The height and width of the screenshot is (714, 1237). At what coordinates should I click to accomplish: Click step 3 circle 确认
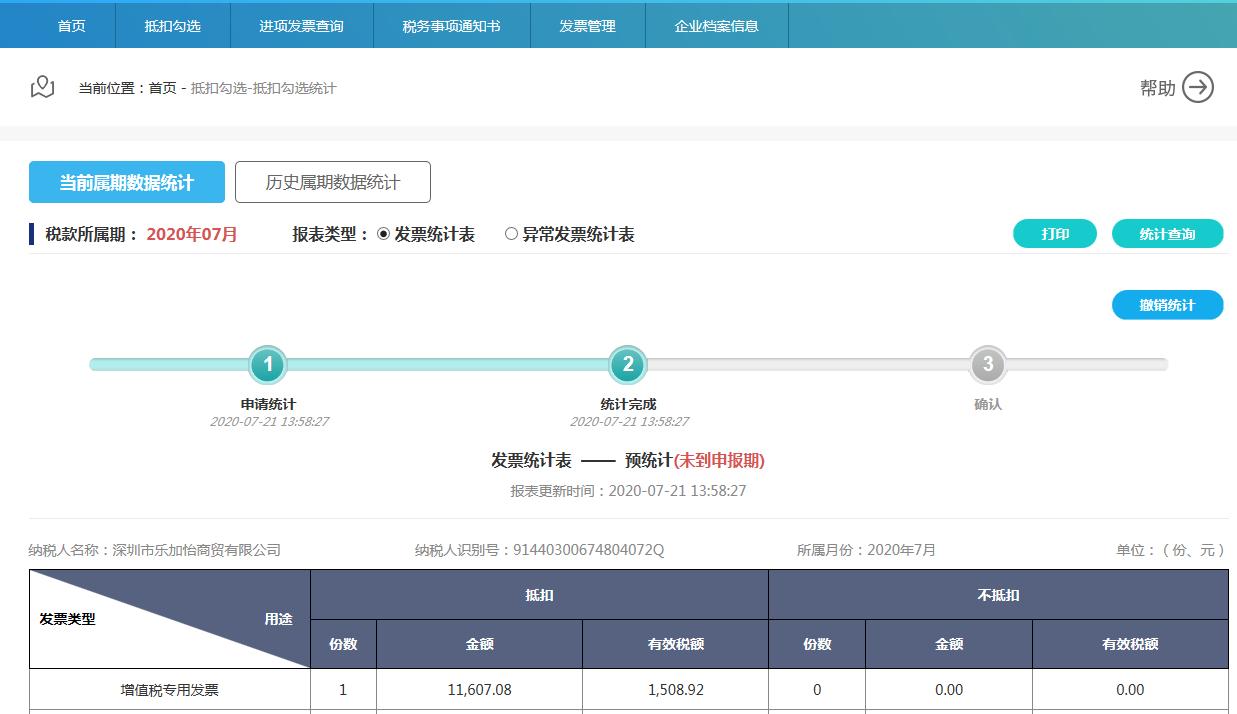pyautogui.click(x=988, y=364)
